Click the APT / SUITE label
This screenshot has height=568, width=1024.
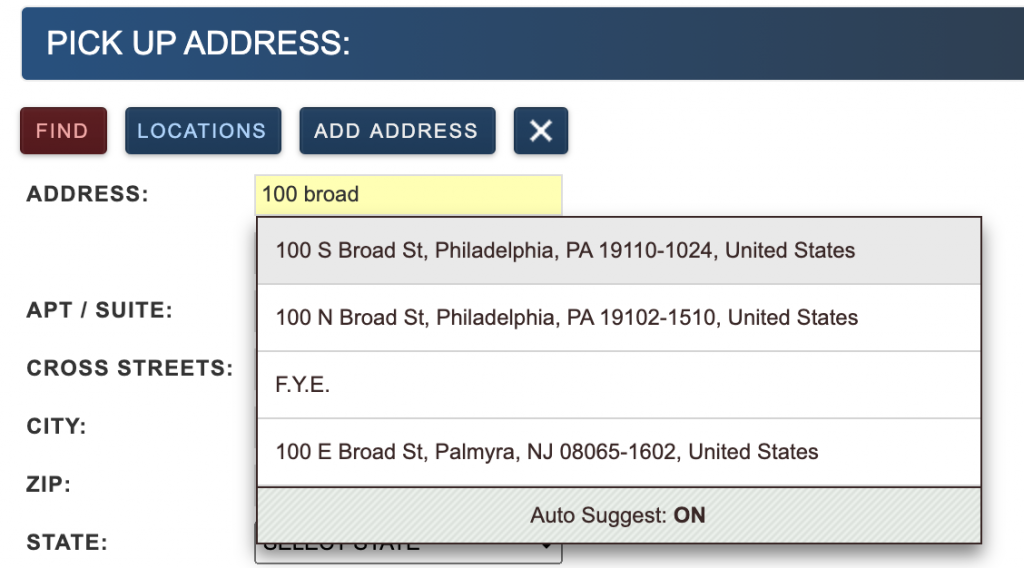coord(99,310)
